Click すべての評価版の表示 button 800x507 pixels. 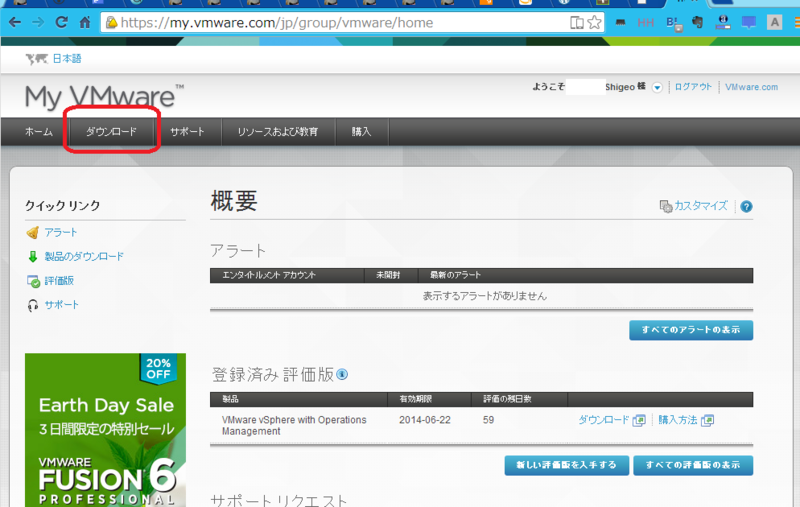click(693, 465)
